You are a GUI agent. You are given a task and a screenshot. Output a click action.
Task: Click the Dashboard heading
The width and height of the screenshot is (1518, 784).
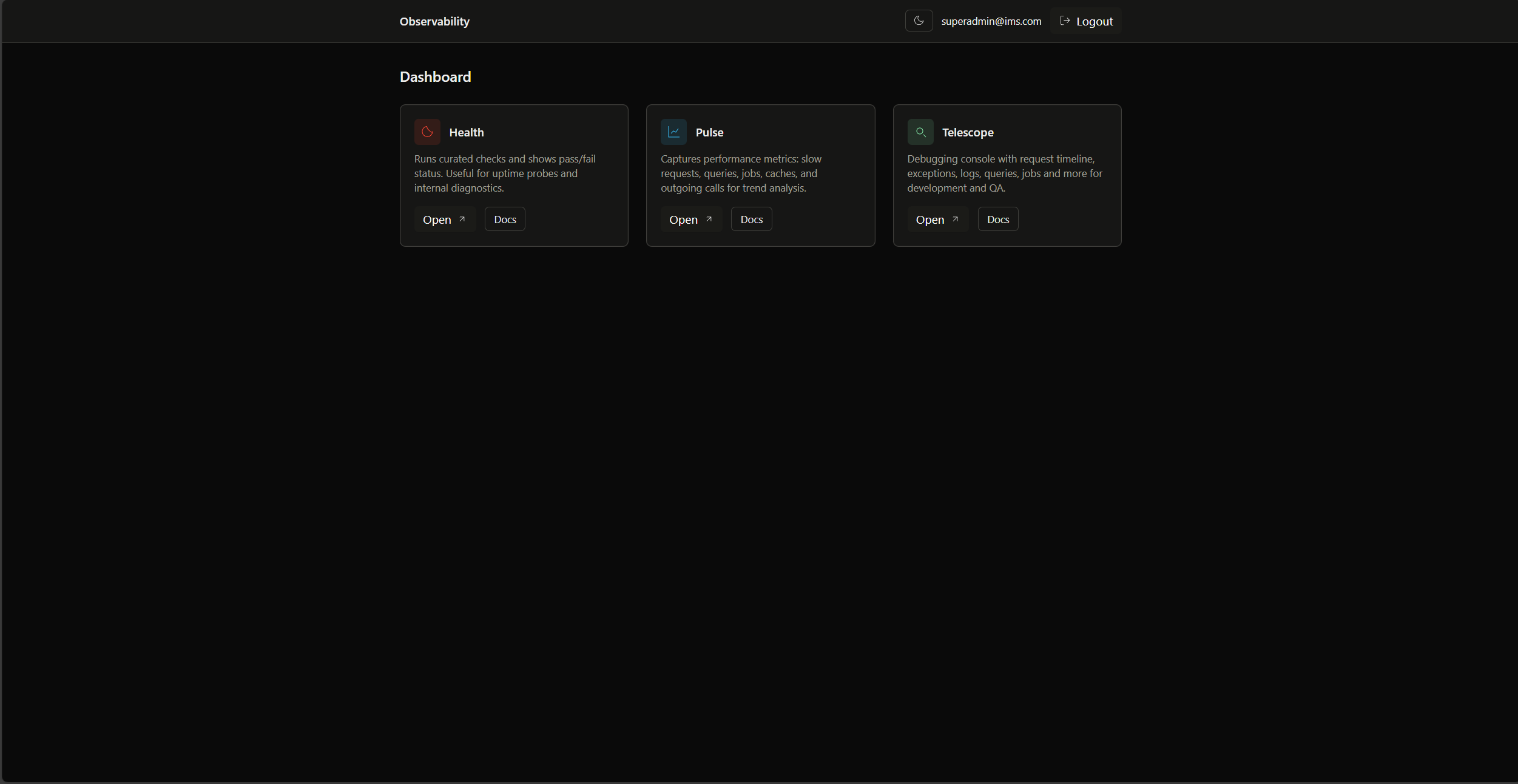coord(435,76)
